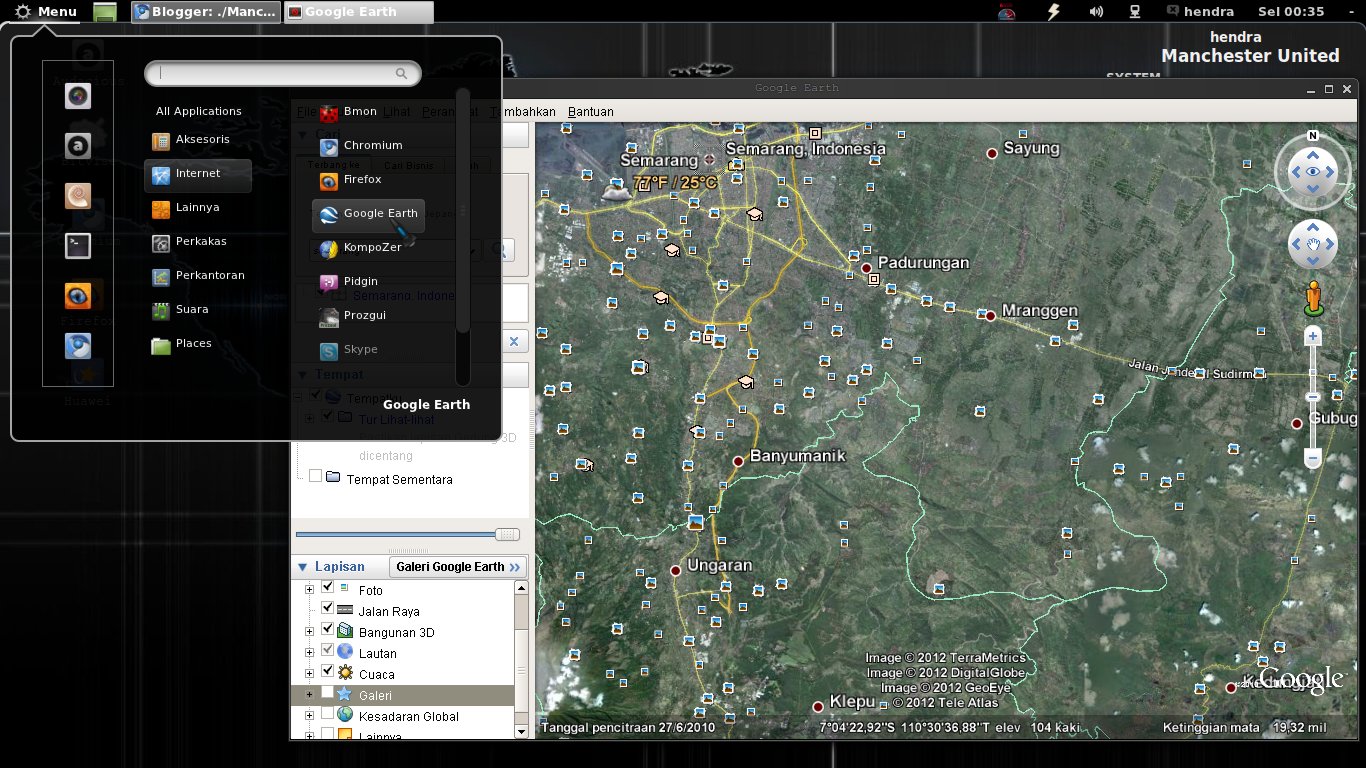1366x768 pixels.
Task: Select the Perkantoran category
Action: pyautogui.click(x=197, y=276)
